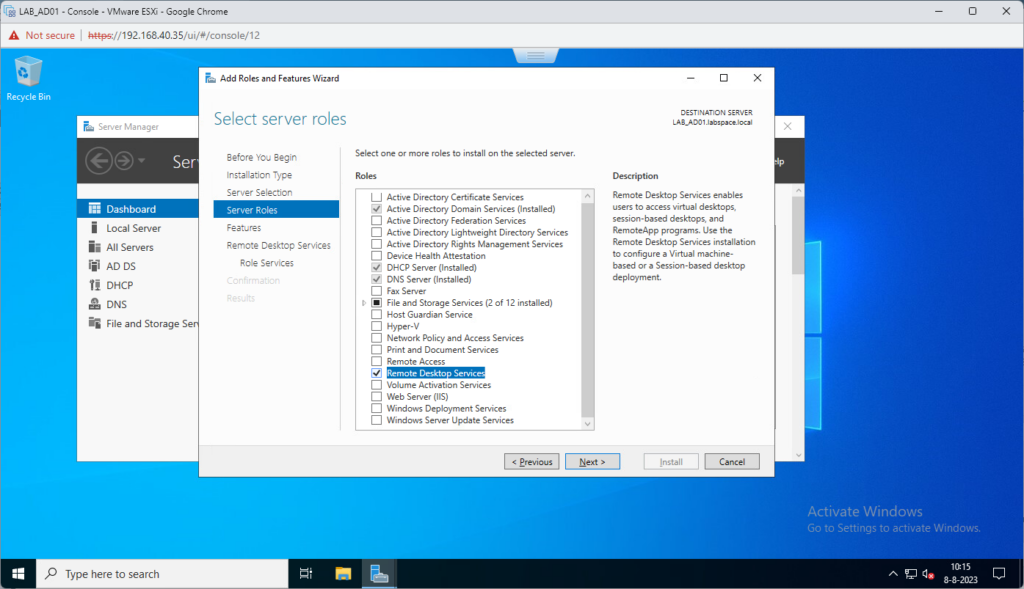Screen dimensions: 1024x589
Task: Click the Chrome address bar URL
Action: point(174,35)
